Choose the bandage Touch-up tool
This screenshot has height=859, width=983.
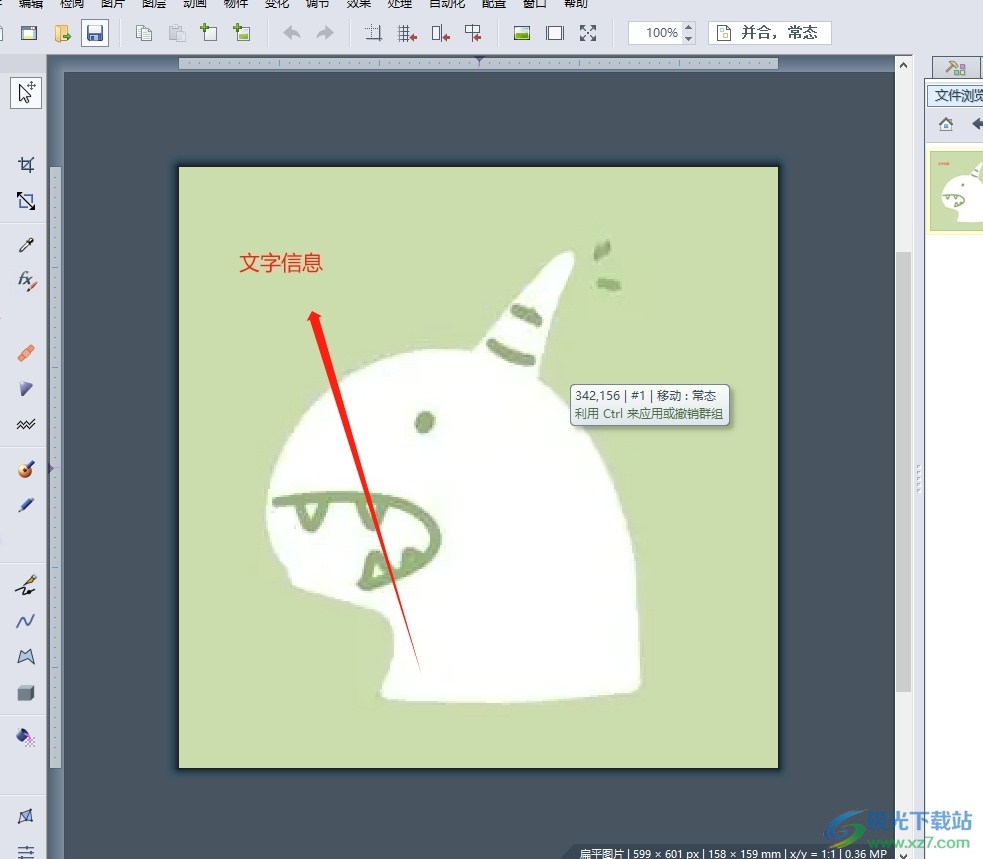tap(26, 353)
